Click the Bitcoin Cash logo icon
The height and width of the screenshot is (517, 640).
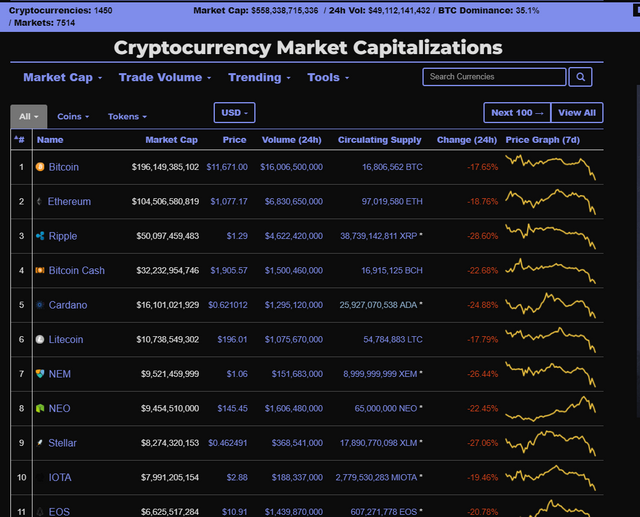[x=40, y=270]
